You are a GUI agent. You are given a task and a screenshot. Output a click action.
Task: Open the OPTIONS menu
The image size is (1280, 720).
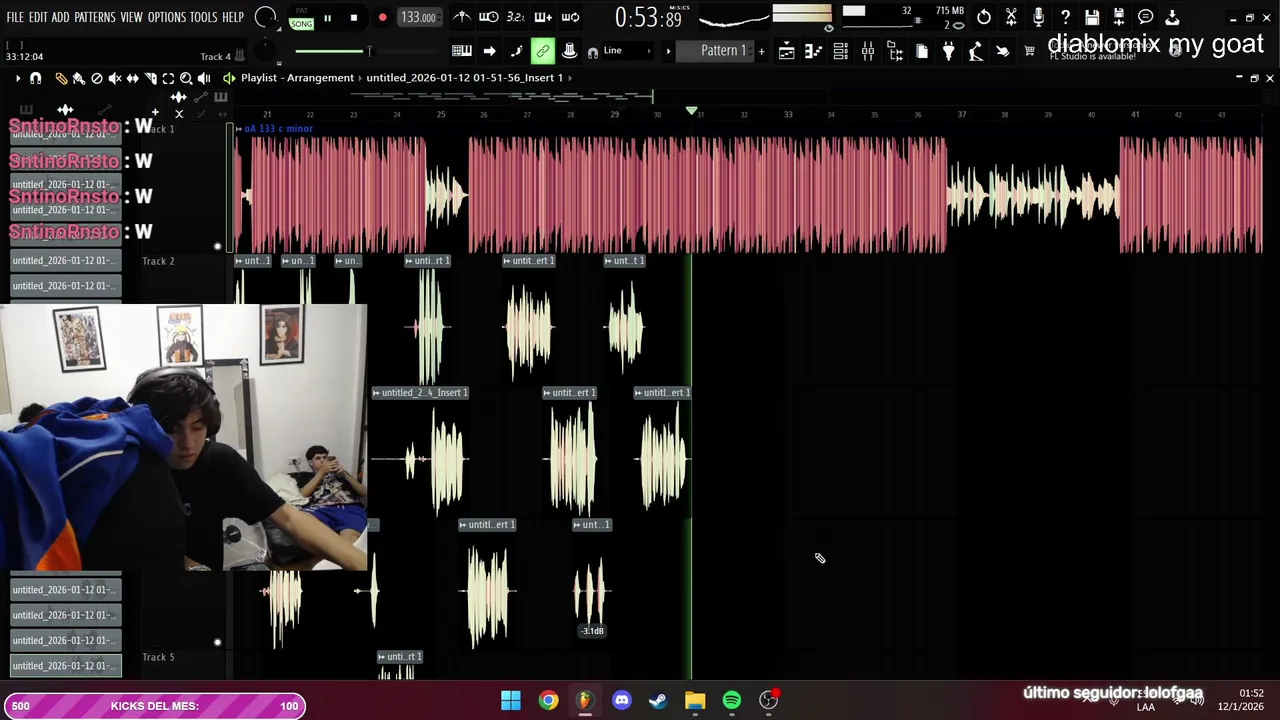coord(167,18)
